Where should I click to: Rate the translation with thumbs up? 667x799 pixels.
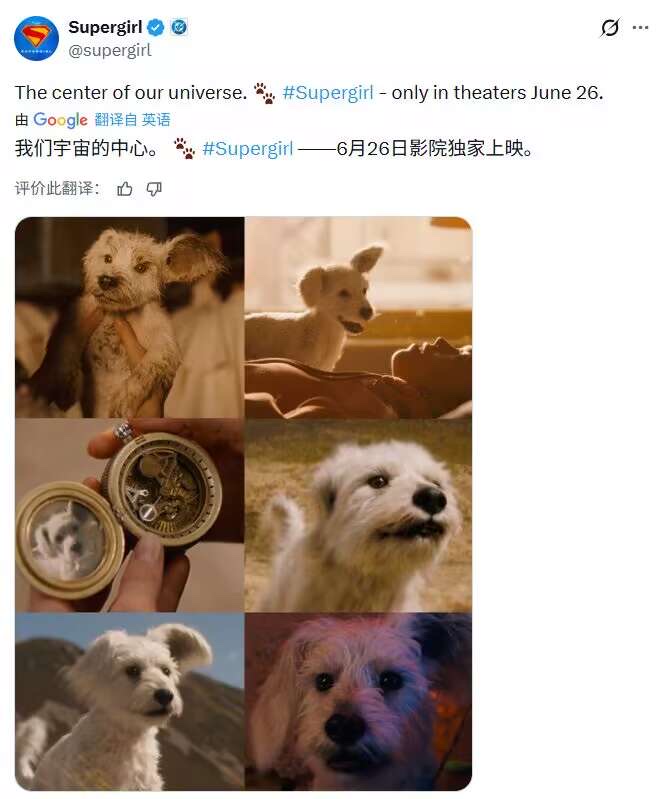(x=125, y=189)
